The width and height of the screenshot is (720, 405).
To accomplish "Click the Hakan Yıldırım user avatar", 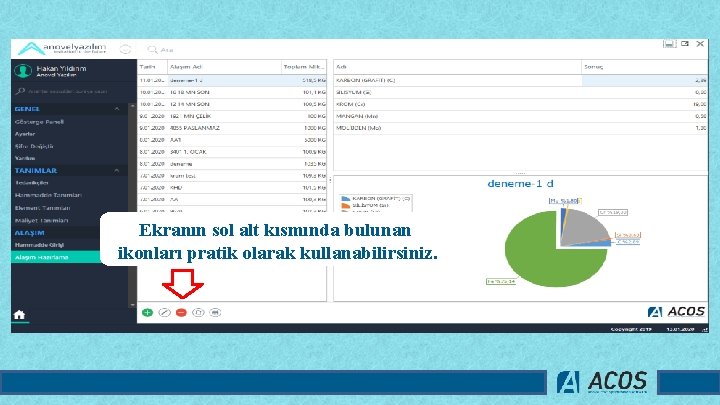I will tap(22, 71).
